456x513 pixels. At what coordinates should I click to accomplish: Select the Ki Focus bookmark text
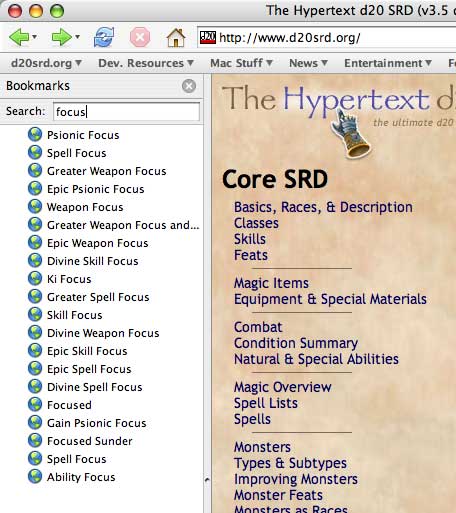point(69,279)
